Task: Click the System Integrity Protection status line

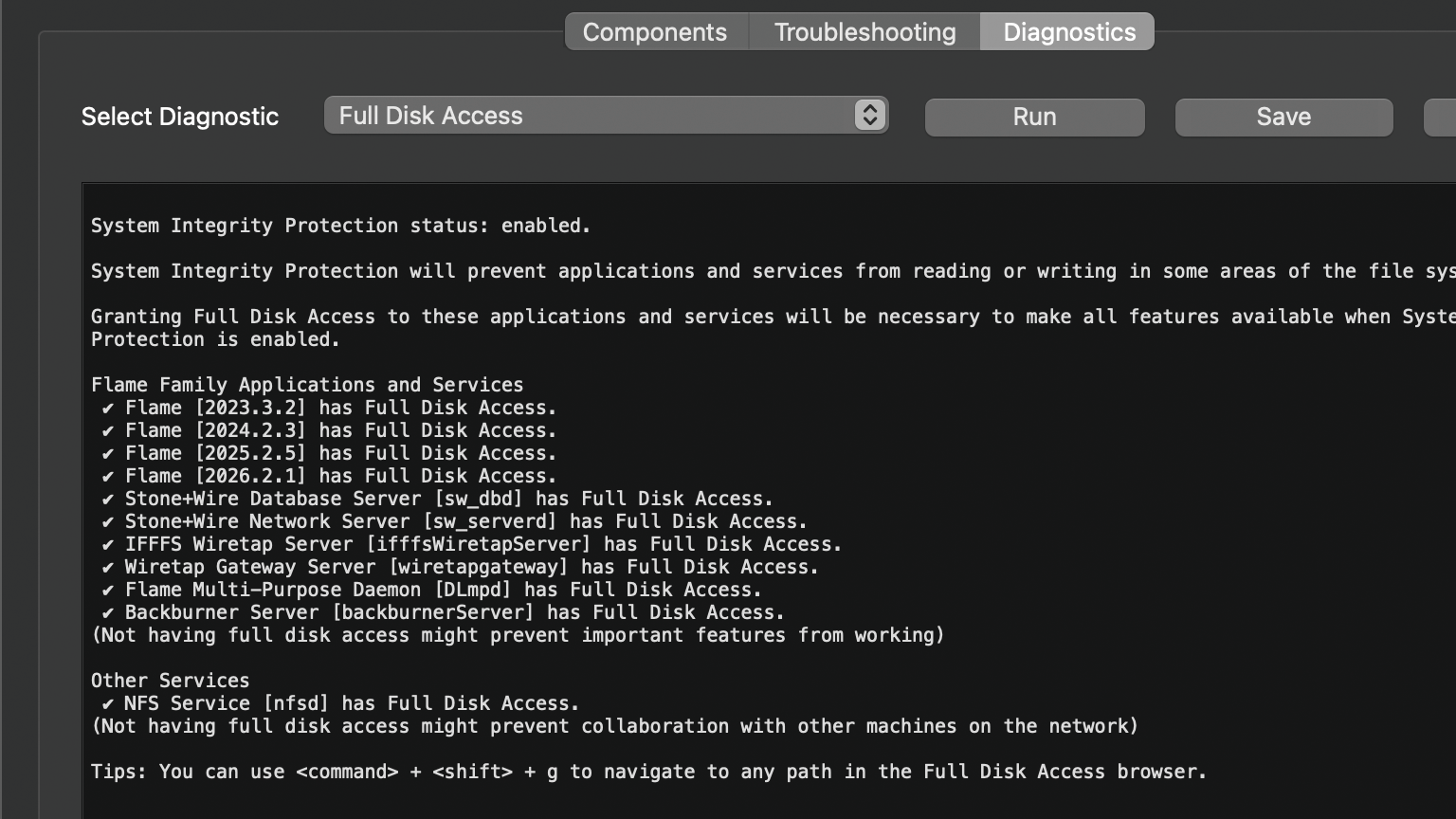Action: click(x=340, y=226)
